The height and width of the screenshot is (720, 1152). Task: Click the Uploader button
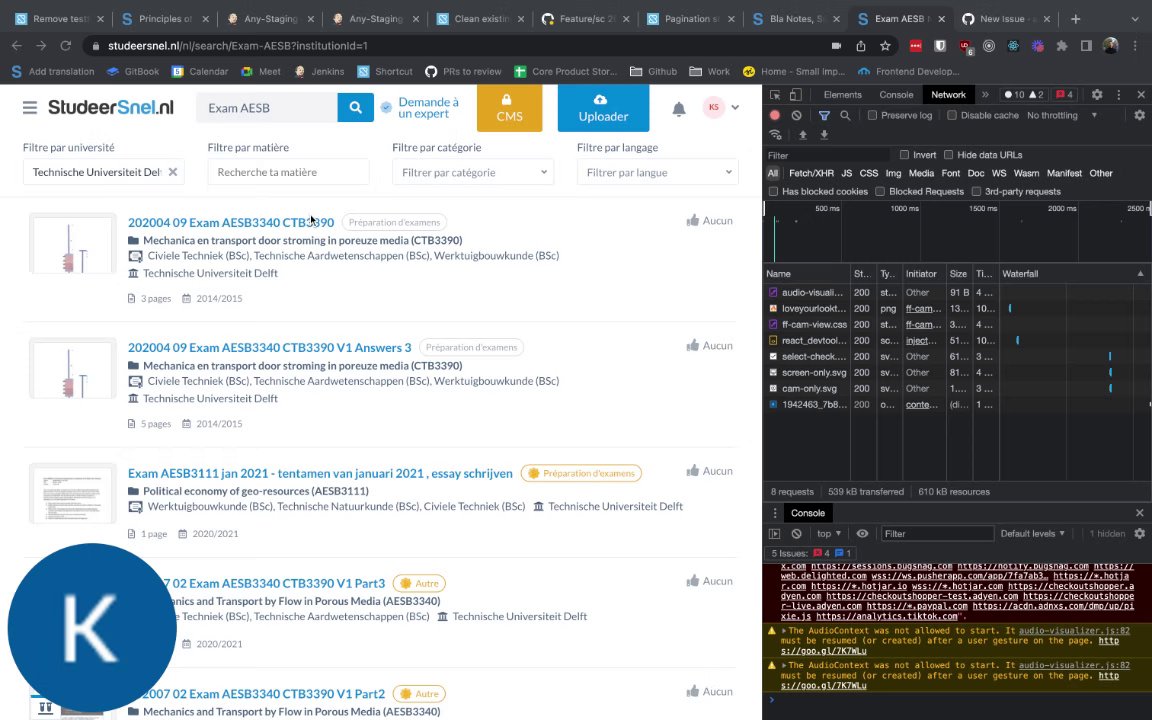click(x=603, y=108)
